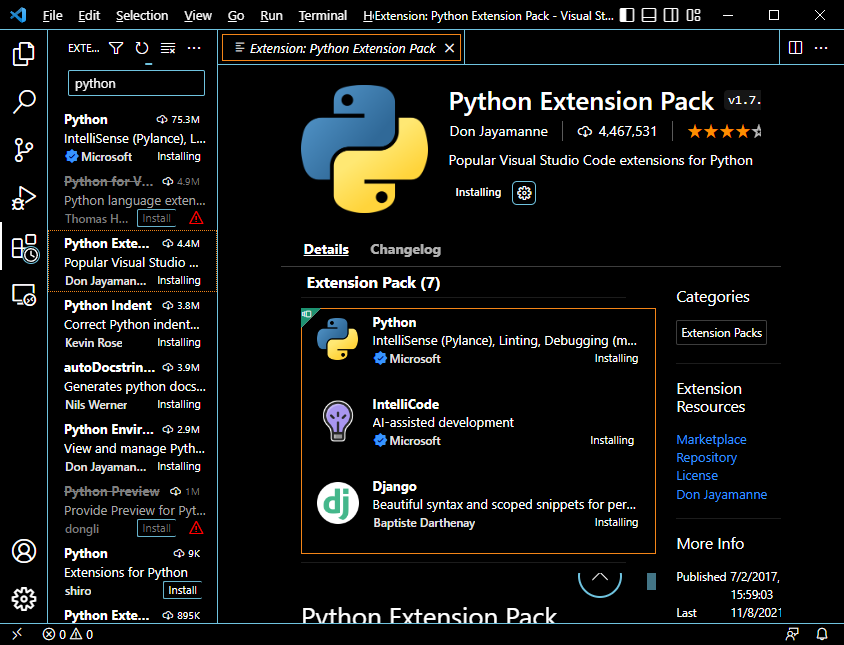Open Python by Microsoft in pack list
The height and width of the screenshot is (645, 844).
coord(478,341)
